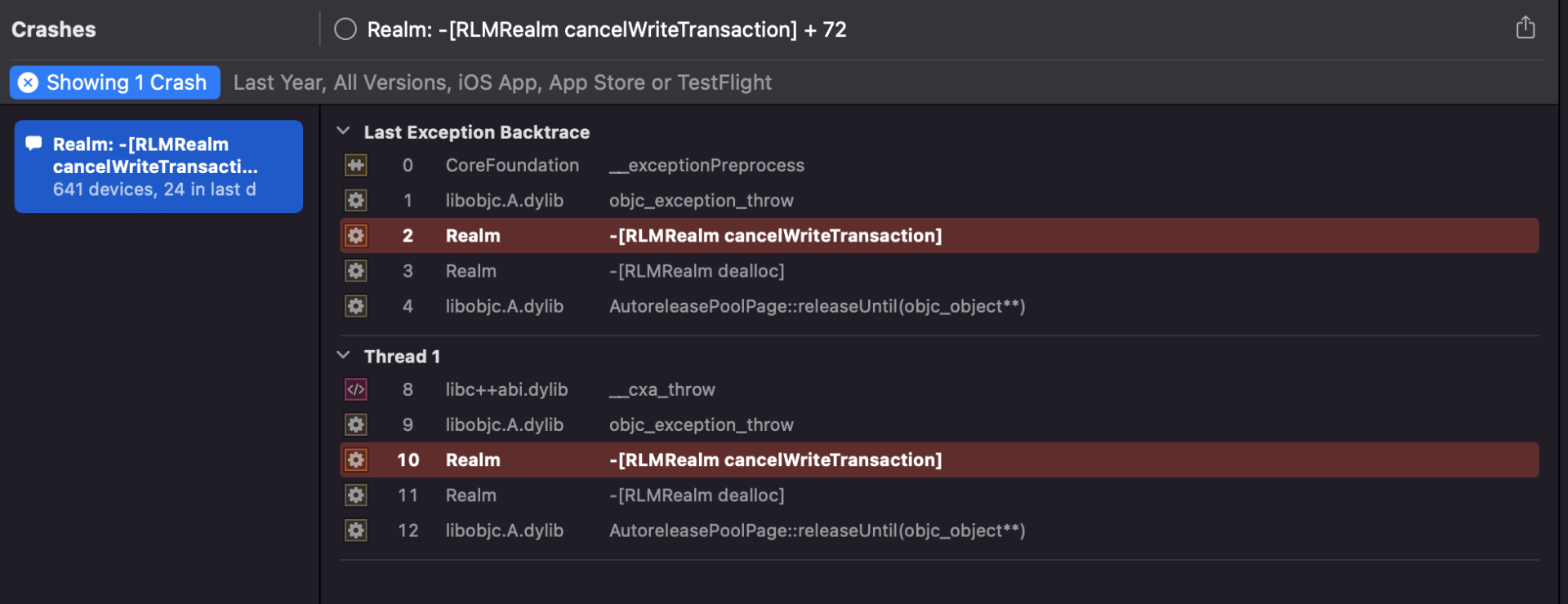Click the Crashes panel heading
The height and width of the screenshot is (604, 1568).
point(54,29)
